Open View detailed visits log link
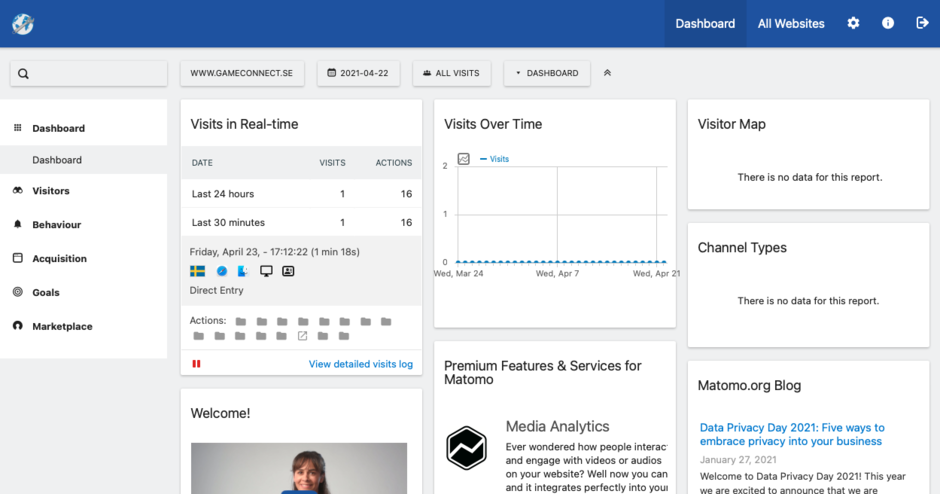Screen dimensions: 940x494 click(x=360, y=364)
